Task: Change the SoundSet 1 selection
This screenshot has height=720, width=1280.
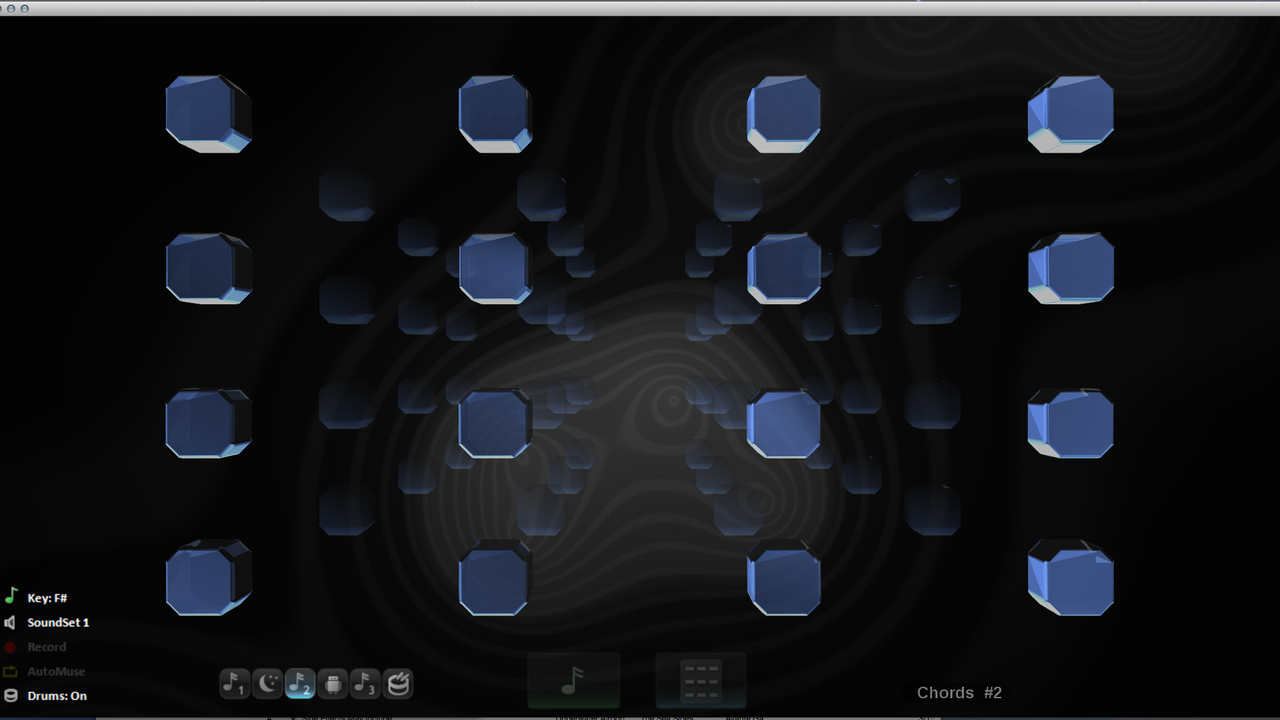Action: pyautogui.click(x=58, y=622)
